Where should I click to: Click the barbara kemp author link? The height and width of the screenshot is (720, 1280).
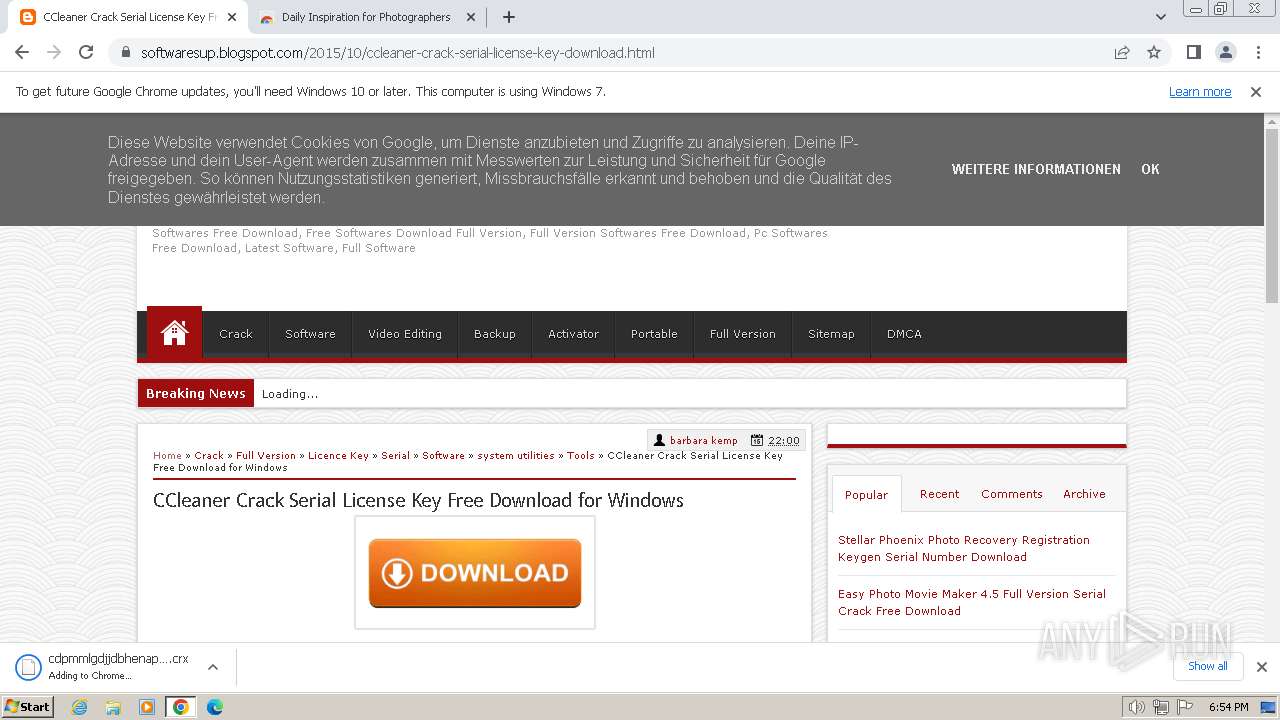coord(704,440)
